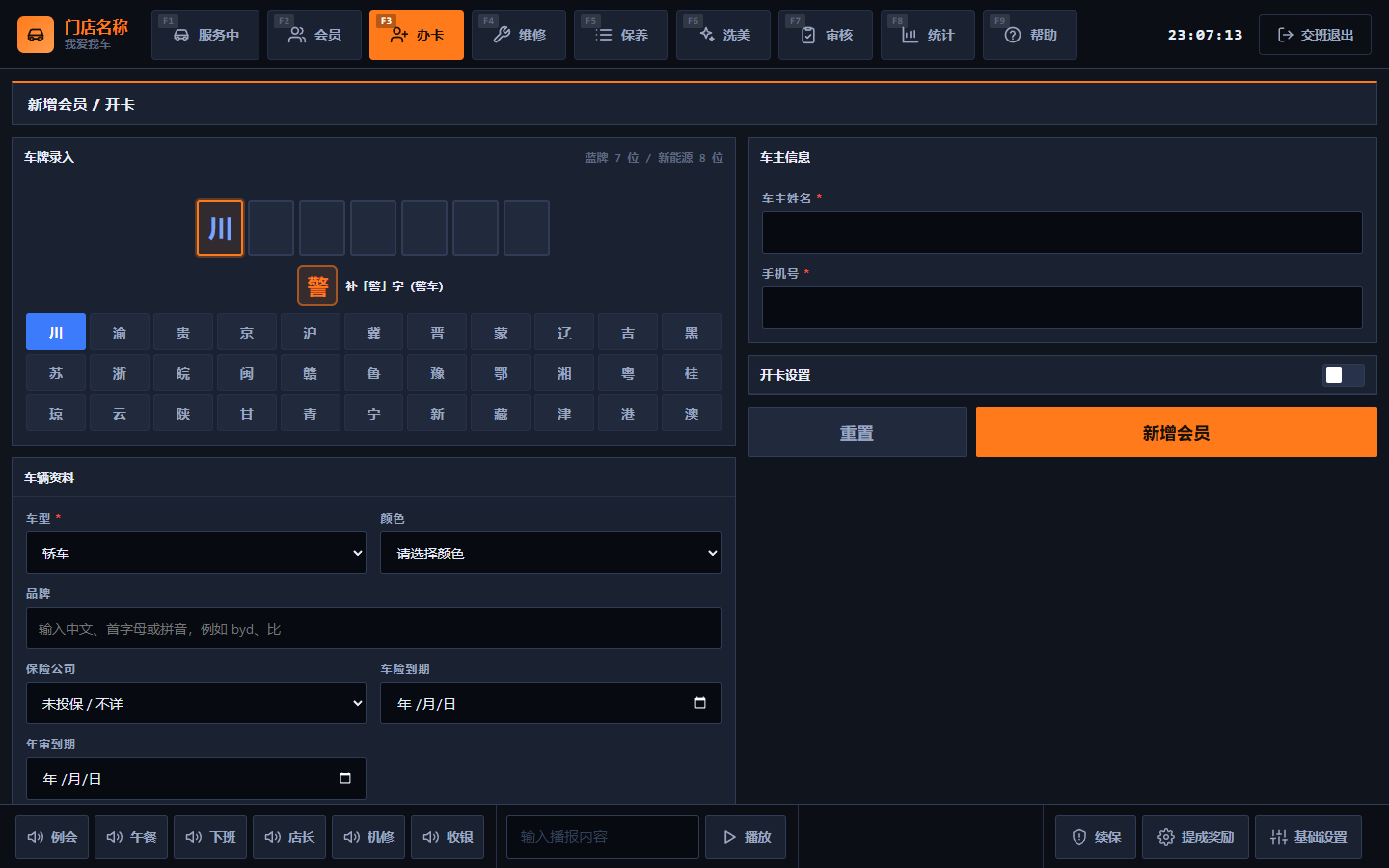The height and width of the screenshot is (868, 1389).
Task: Click the 播放 play button
Action: point(746,837)
